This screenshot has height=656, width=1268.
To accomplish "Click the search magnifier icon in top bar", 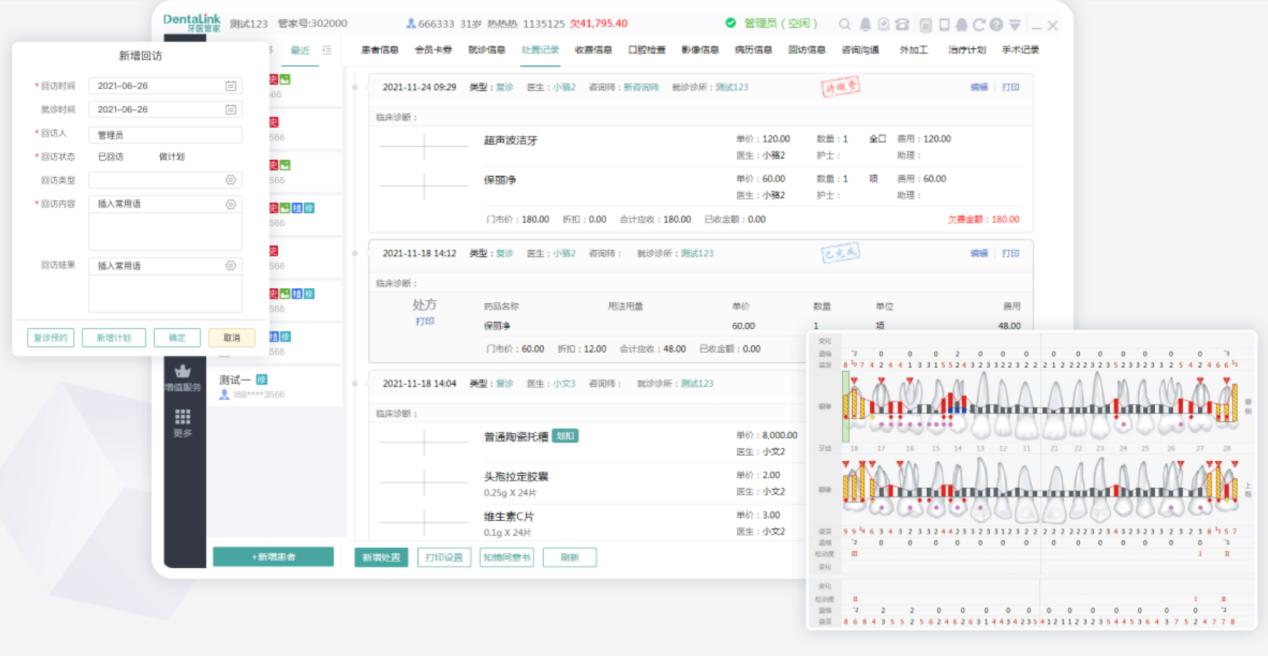I will click(x=845, y=24).
